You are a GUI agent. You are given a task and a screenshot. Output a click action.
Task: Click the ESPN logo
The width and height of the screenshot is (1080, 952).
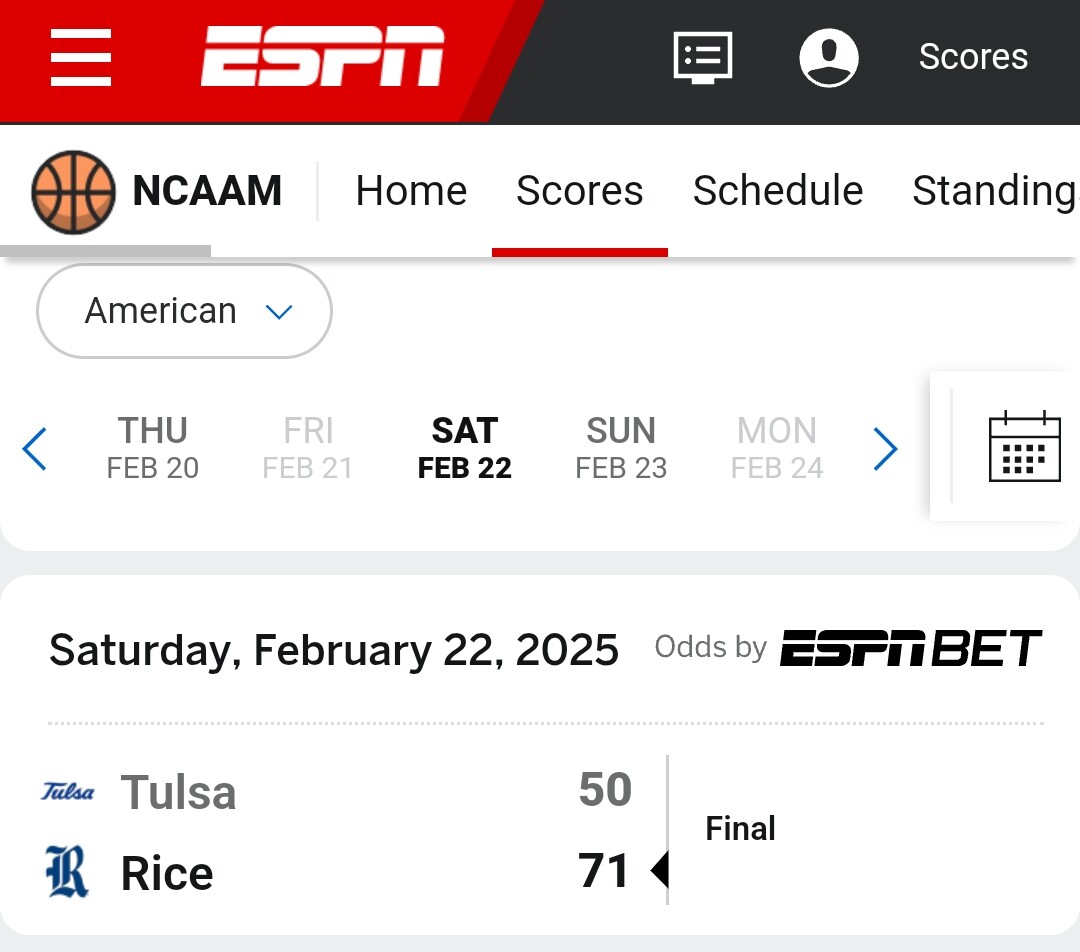point(322,57)
